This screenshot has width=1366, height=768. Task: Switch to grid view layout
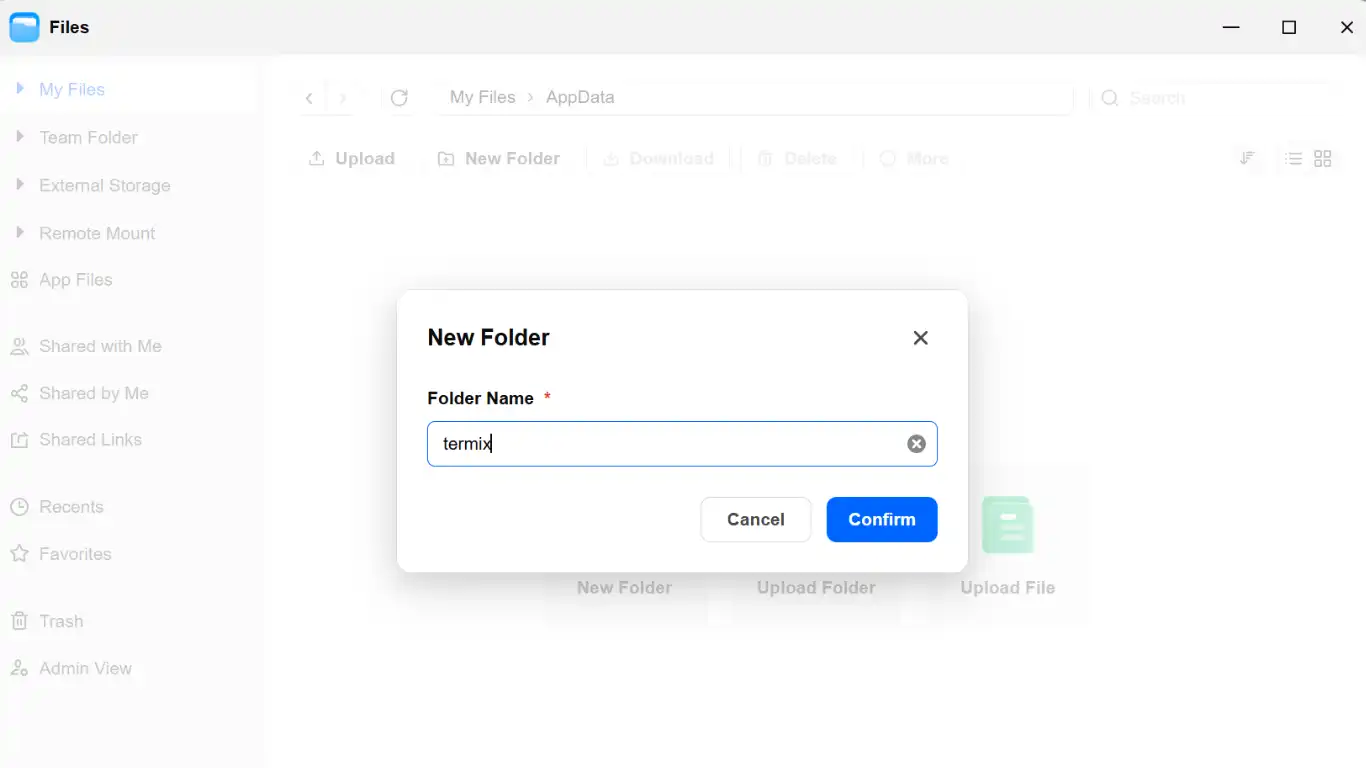pyautogui.click(x=1323, y=159)
